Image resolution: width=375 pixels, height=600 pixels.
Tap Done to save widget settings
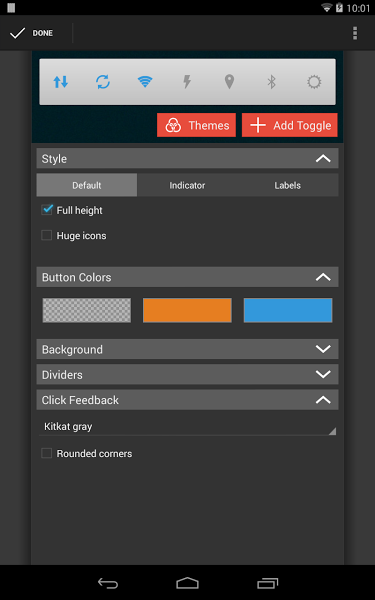pos(32,33)
